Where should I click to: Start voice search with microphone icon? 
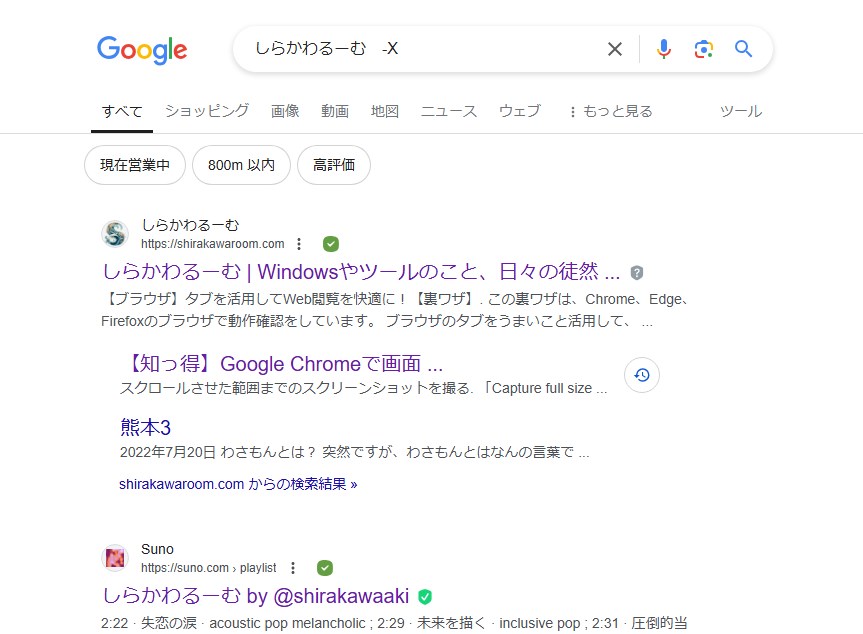[x=664, y=49]
